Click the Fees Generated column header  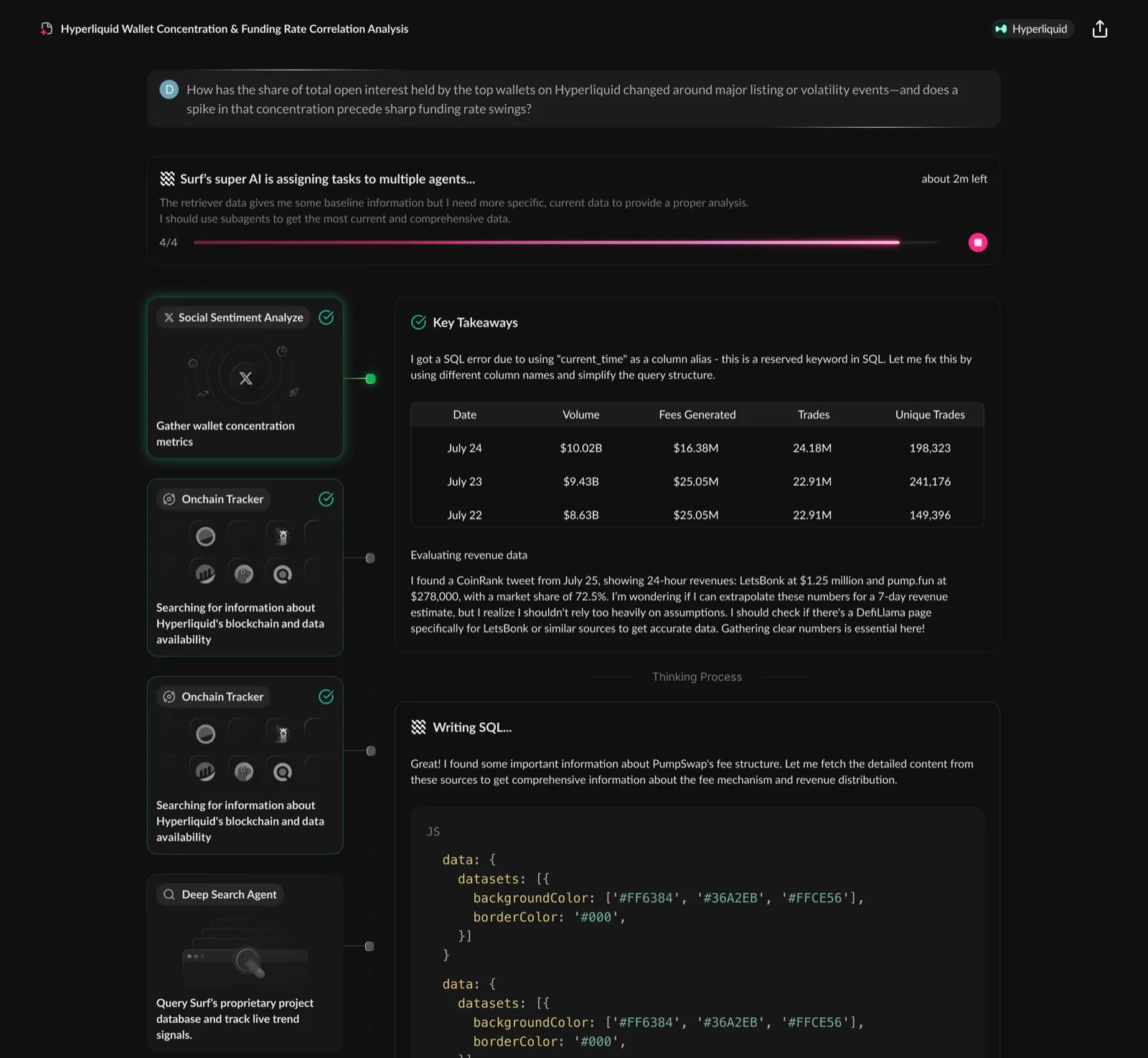(697, 415)
